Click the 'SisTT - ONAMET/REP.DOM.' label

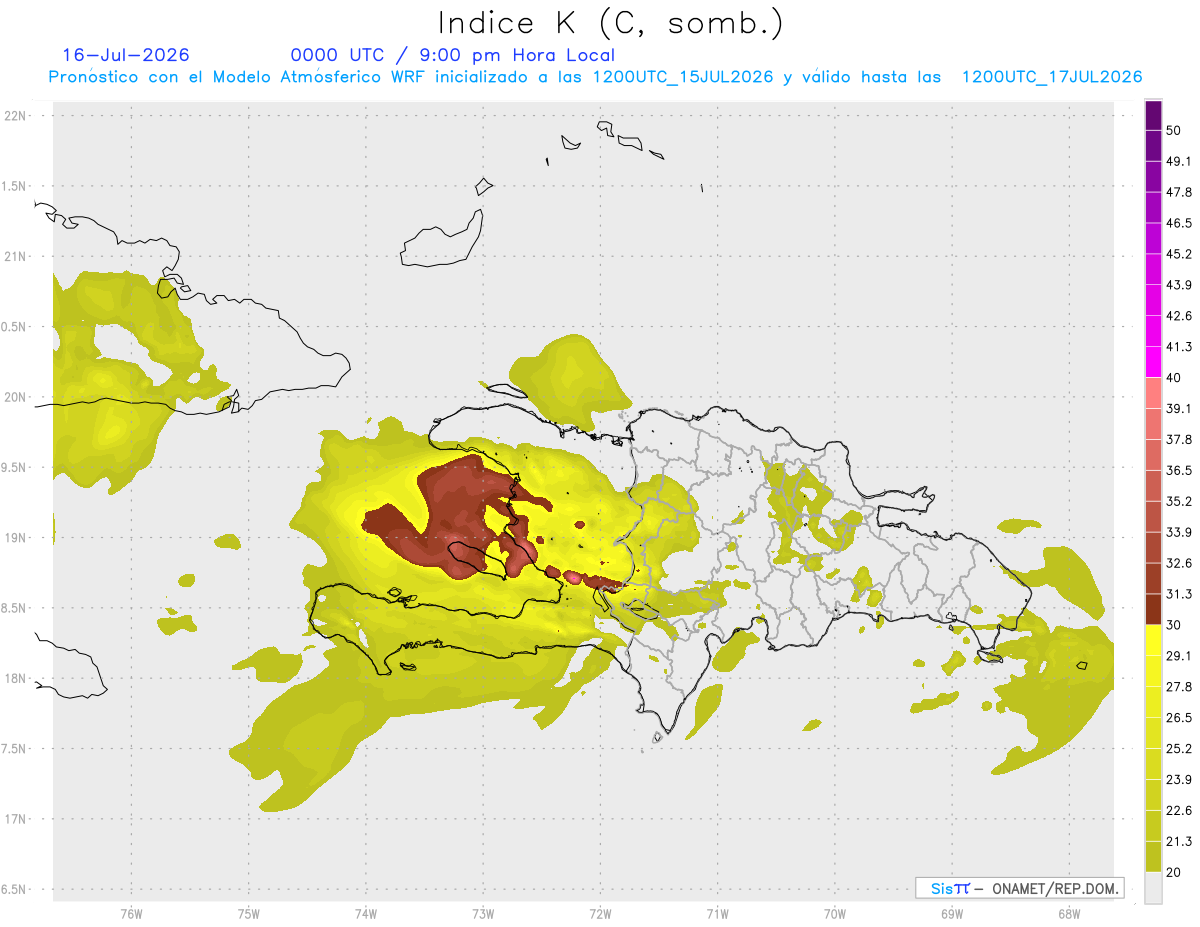click(x=1018, y=888)
